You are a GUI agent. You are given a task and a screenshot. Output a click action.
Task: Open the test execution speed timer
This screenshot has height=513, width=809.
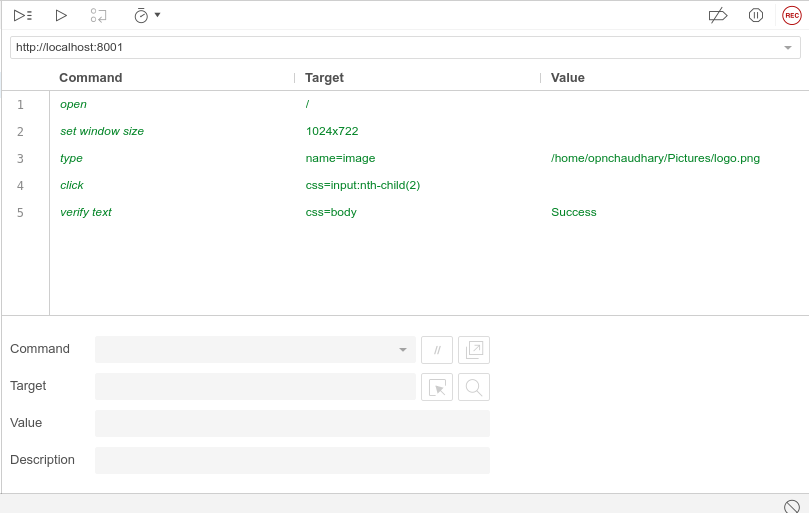point(141,15)
